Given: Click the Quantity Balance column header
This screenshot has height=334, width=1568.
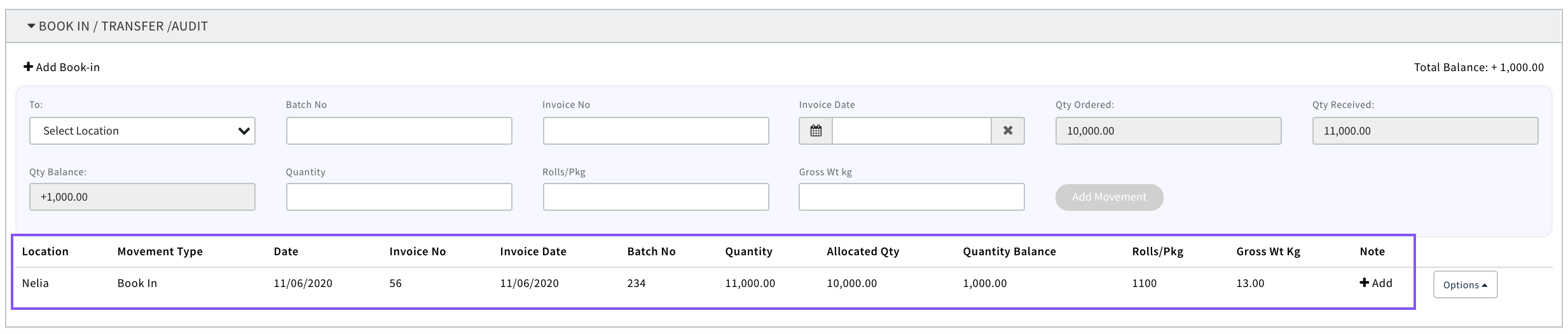Looking at the screenshot, I should point(1009,251).
